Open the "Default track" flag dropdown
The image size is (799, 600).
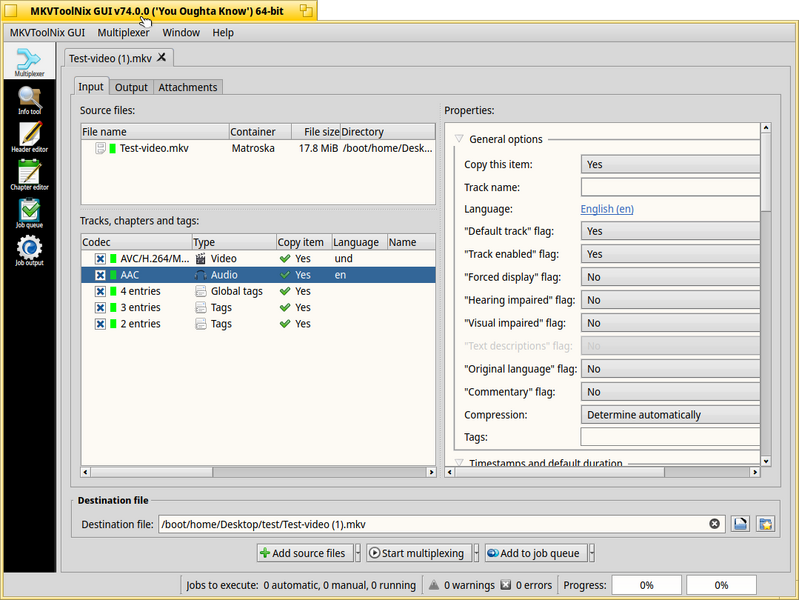(670, 231)
